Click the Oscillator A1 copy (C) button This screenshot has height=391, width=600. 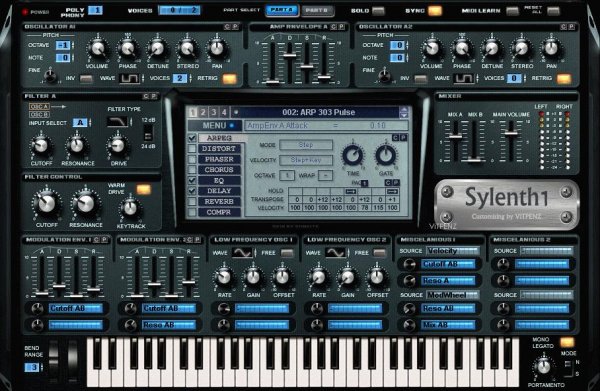pos(227,26)
